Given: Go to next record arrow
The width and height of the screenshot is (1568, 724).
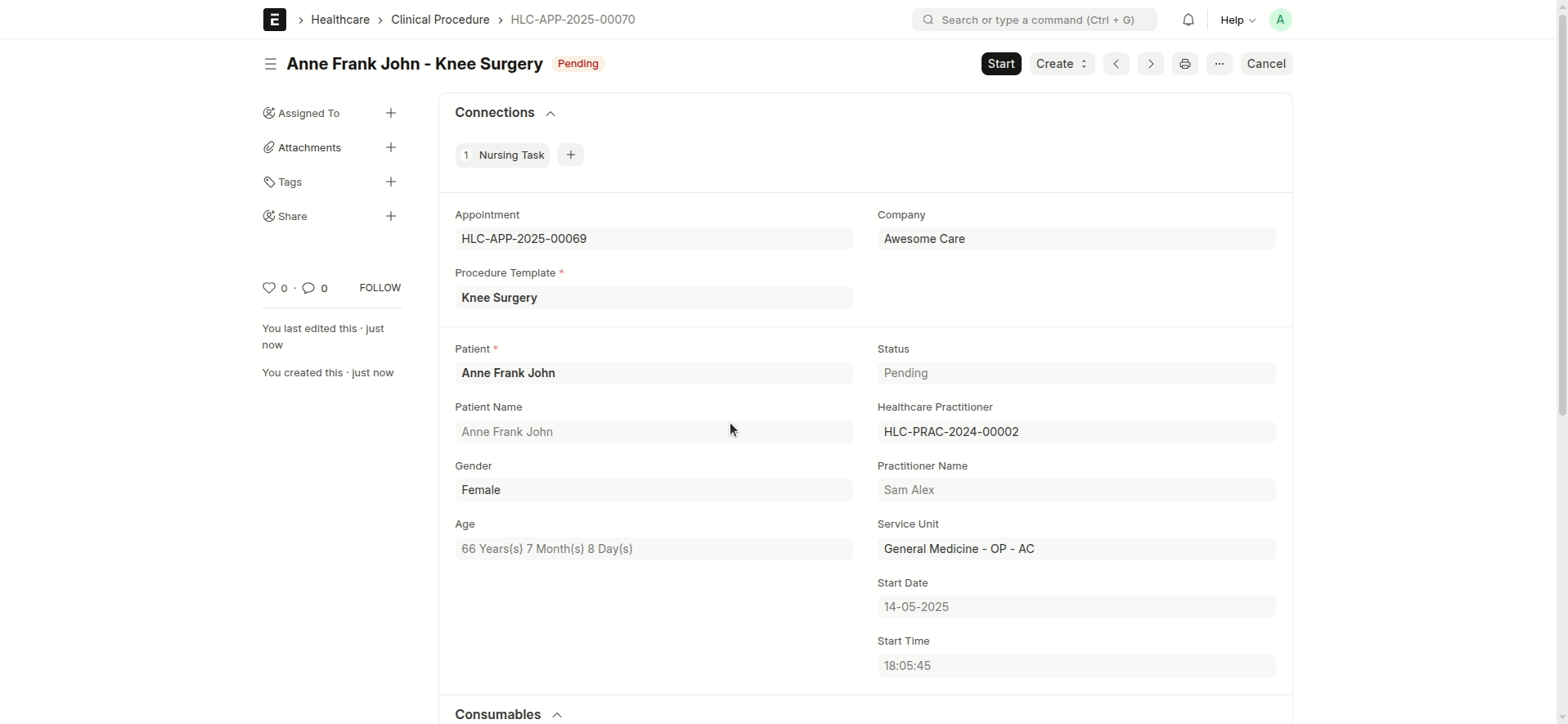Looking at the screenshot, I should tap(1151, 64).
